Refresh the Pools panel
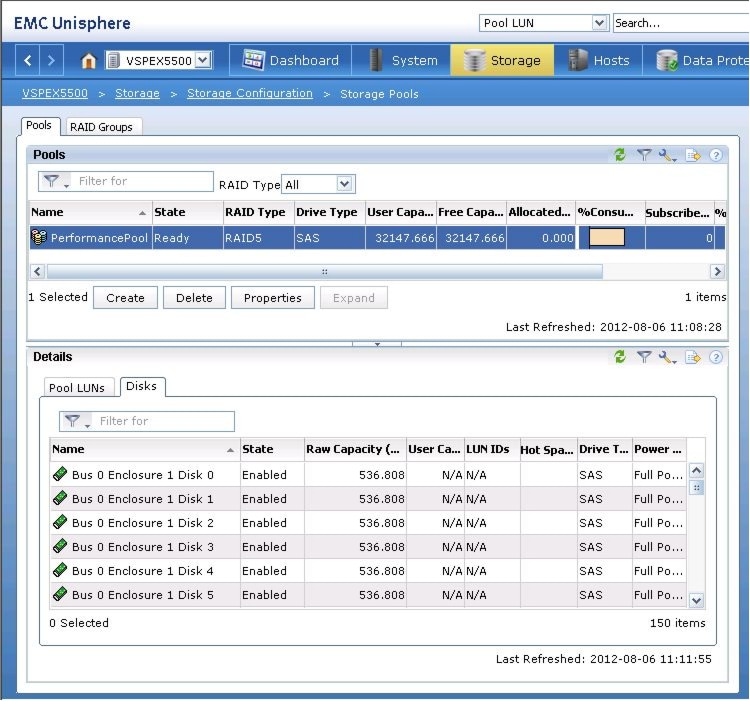This screenshot has width=750, height=713. (620, 155)
